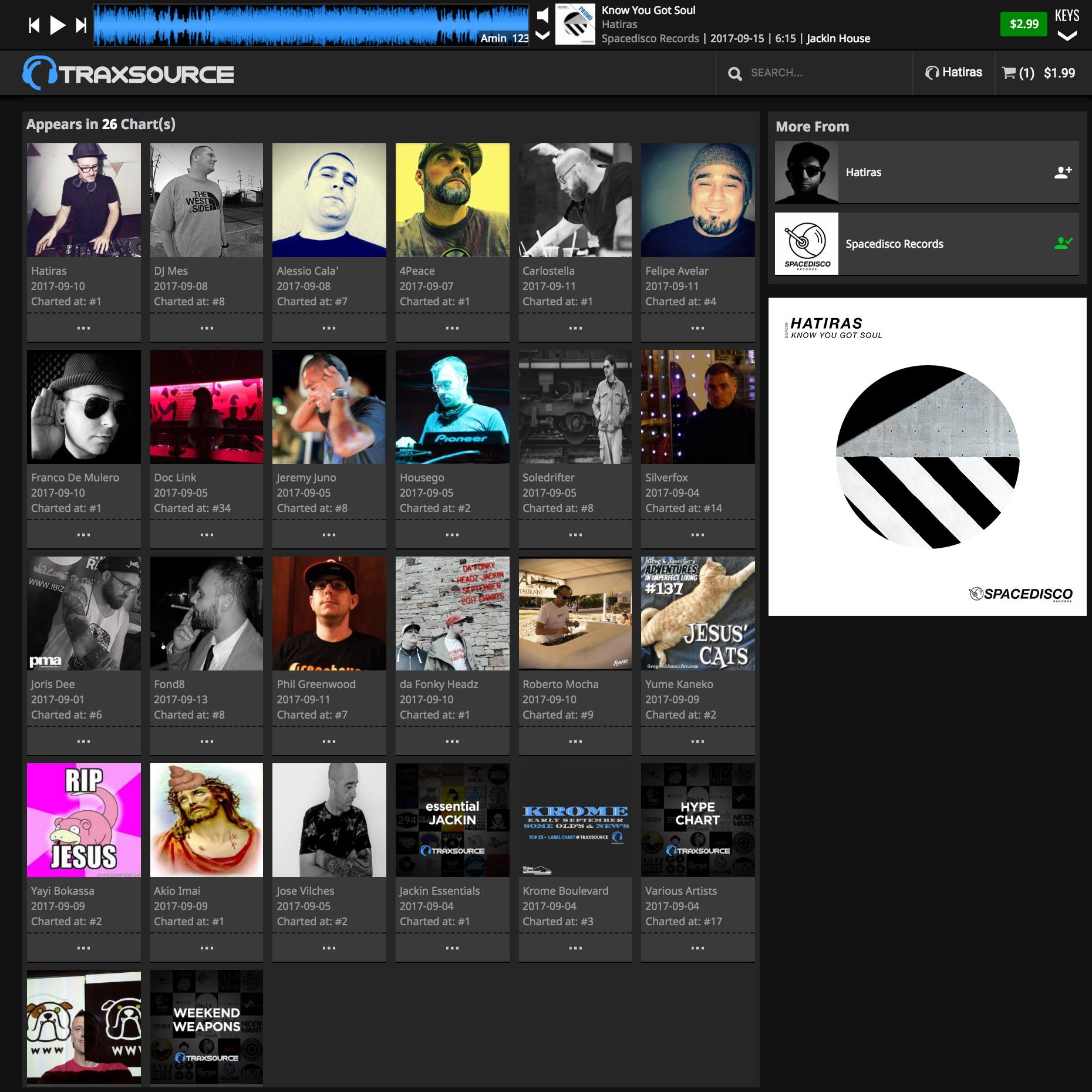Focus the SEARCH input field

click(825, 73)
